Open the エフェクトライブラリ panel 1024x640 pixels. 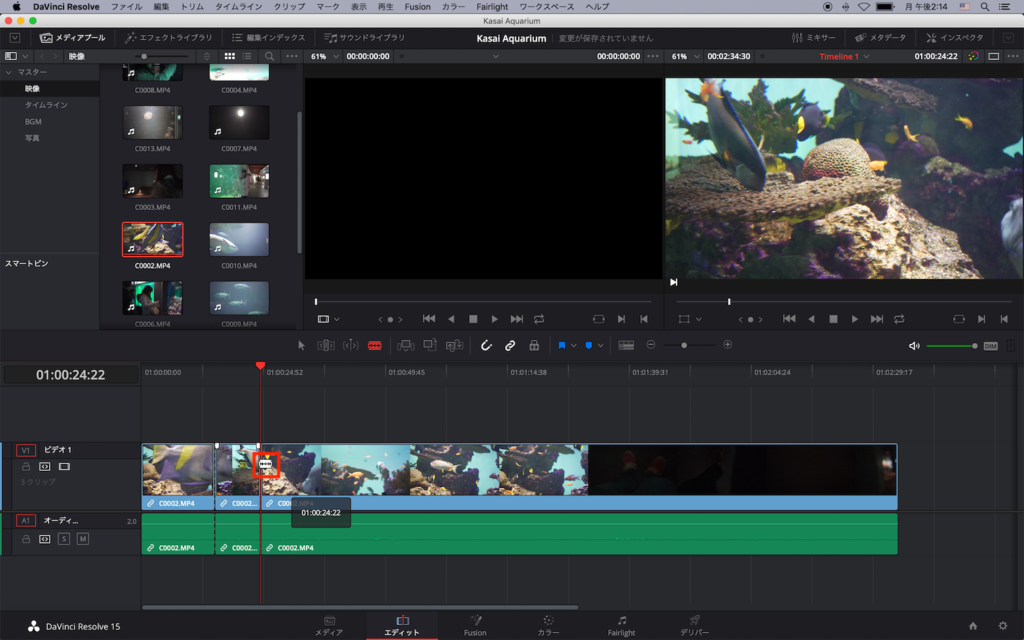point(168,38)
